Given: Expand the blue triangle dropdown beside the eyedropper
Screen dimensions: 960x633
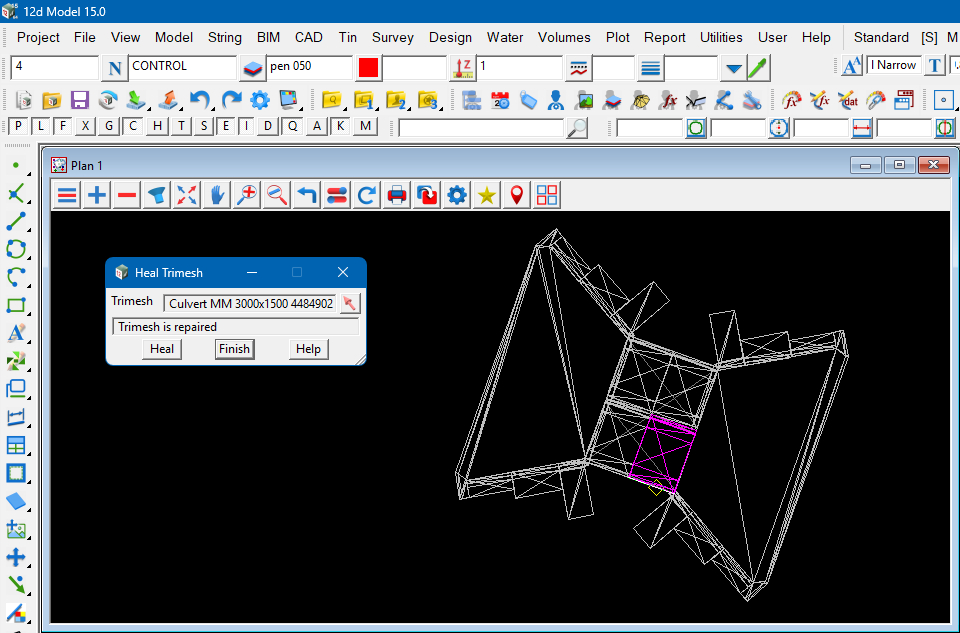Looking at the screenshot, I should 733,68.
